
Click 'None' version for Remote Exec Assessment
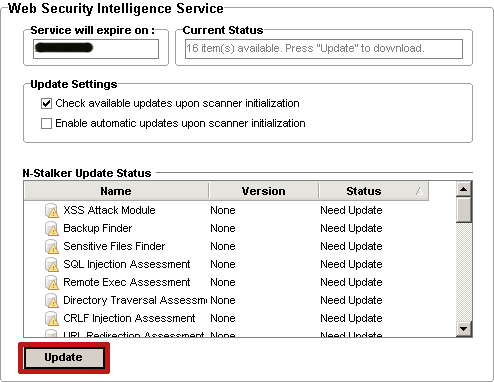coord(223,282)
